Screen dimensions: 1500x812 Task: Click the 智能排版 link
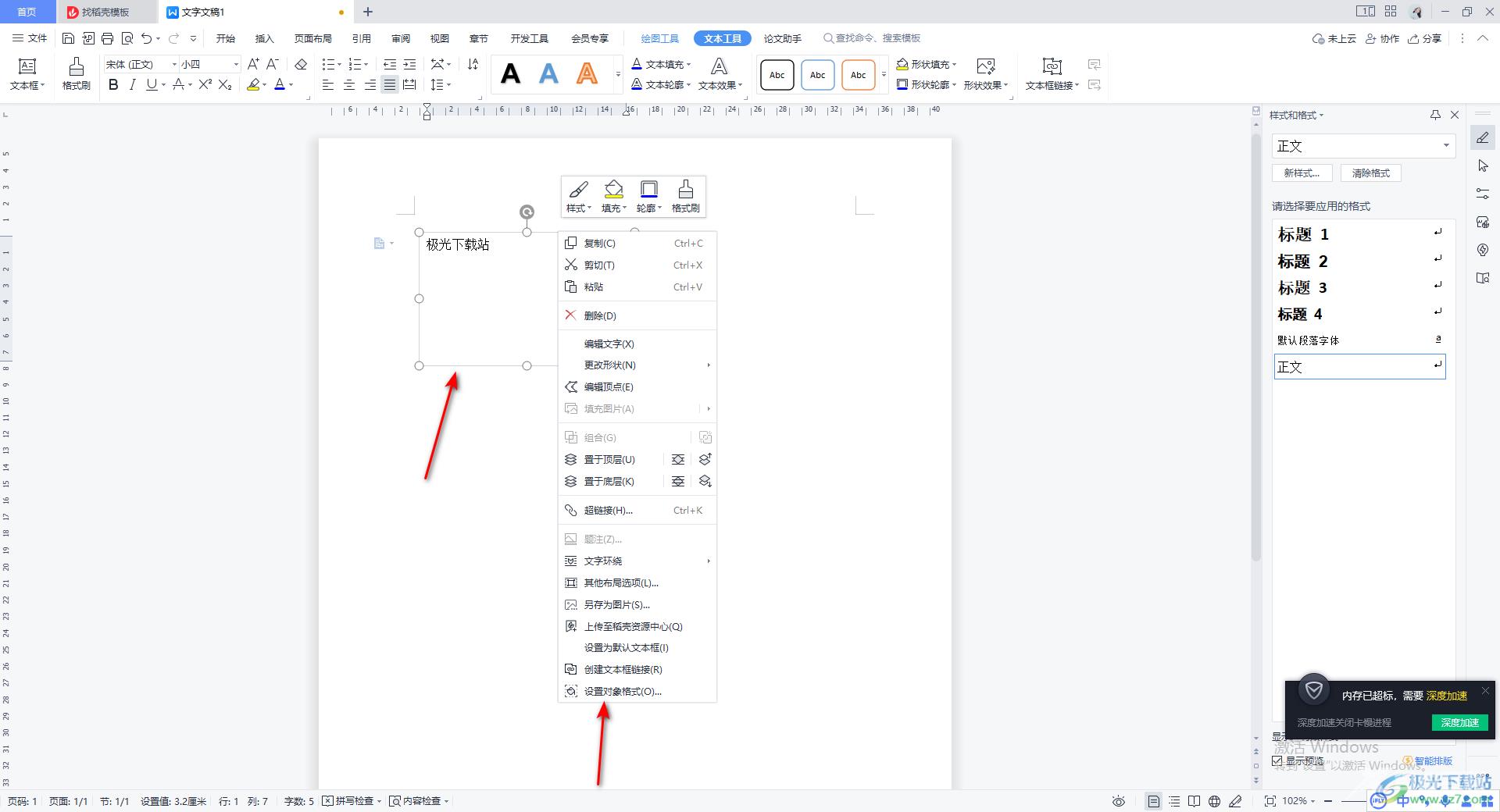pos(1429,760)
